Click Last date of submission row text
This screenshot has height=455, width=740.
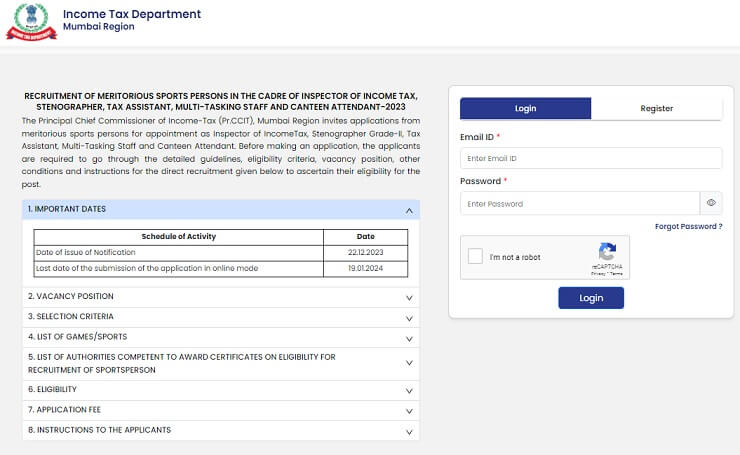point(147,269)
